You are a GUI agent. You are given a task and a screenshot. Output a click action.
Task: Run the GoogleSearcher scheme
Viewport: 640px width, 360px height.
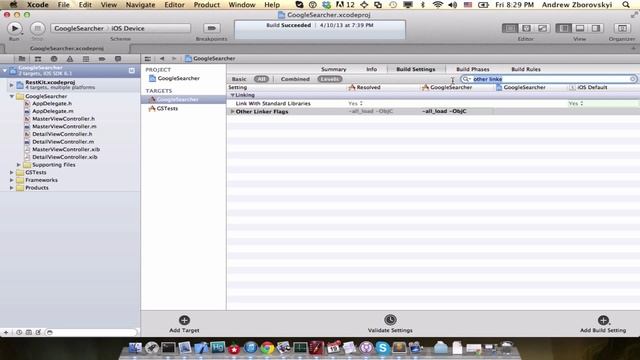15,28
